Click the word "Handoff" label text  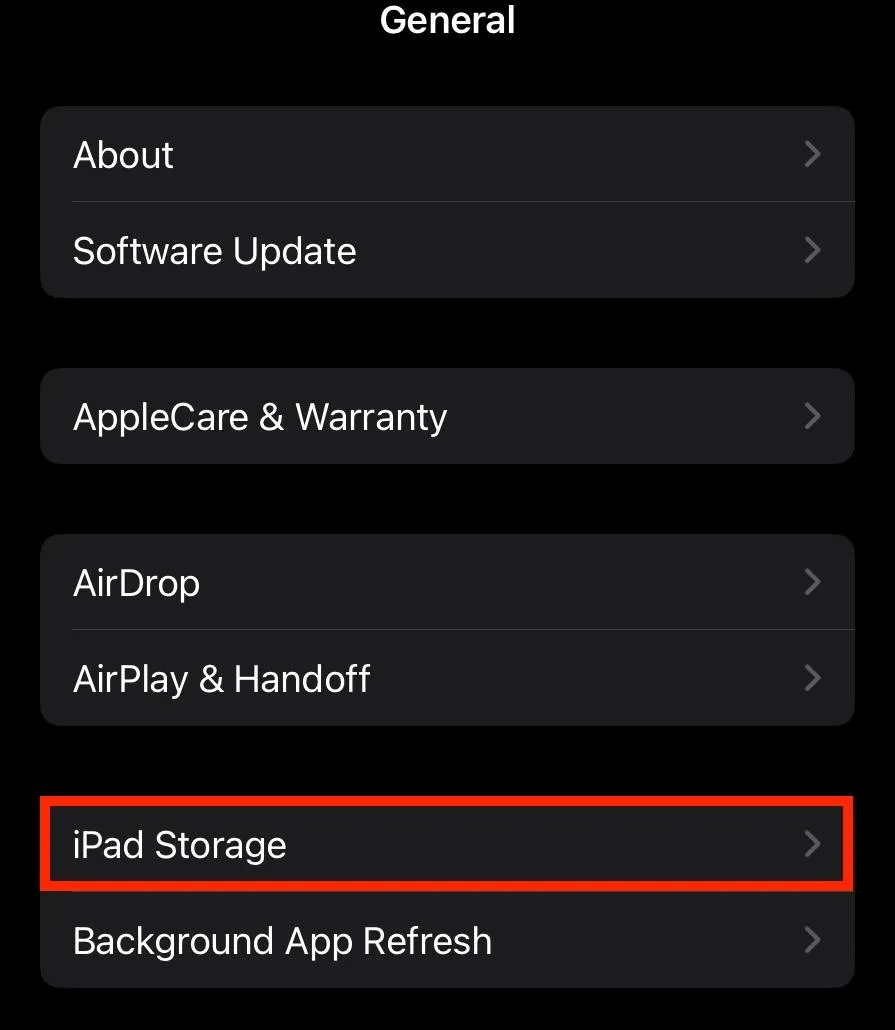pyautogui.click(x=302, y=679)
